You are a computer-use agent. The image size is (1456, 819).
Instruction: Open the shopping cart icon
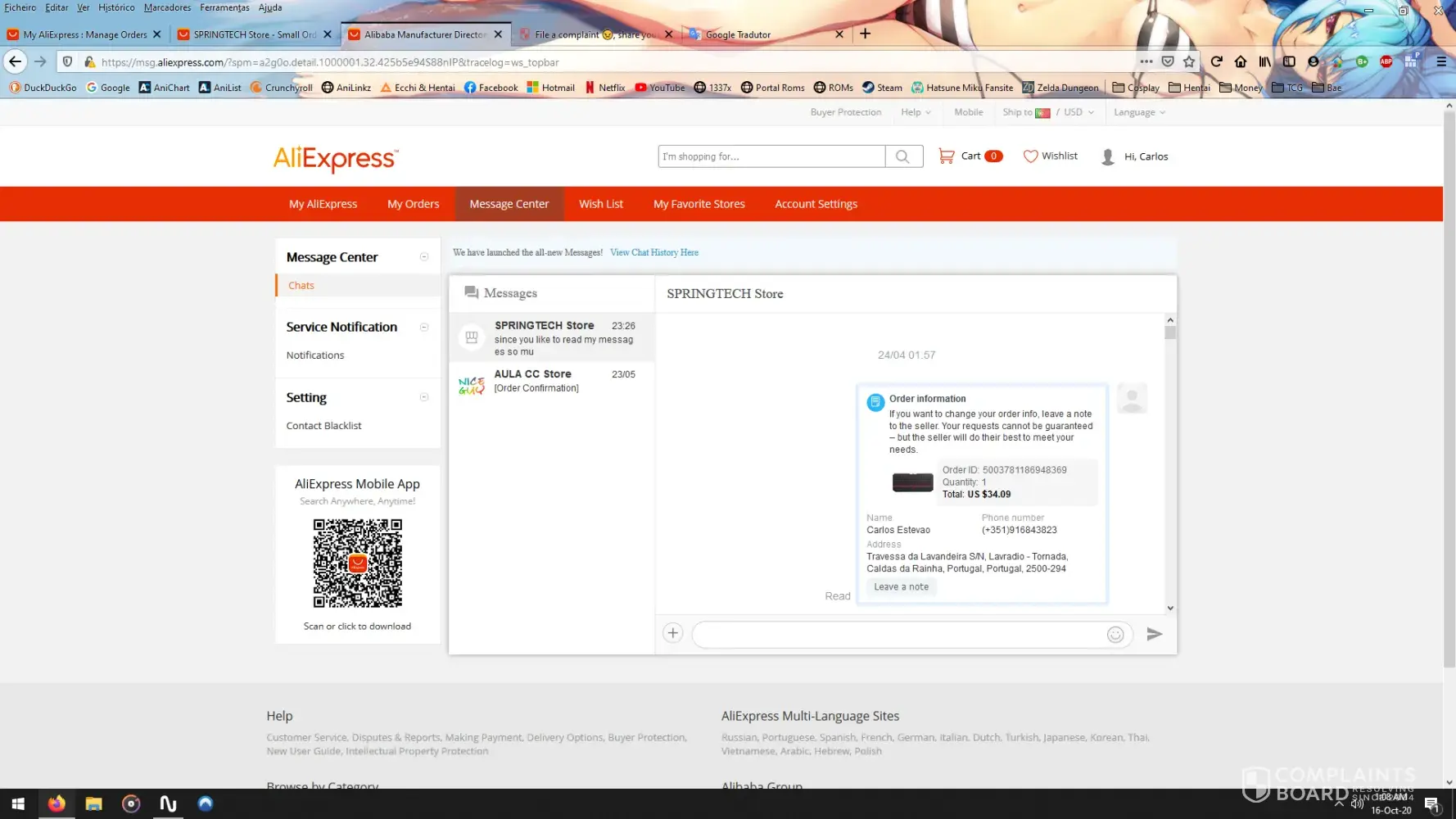click(946, 156)
